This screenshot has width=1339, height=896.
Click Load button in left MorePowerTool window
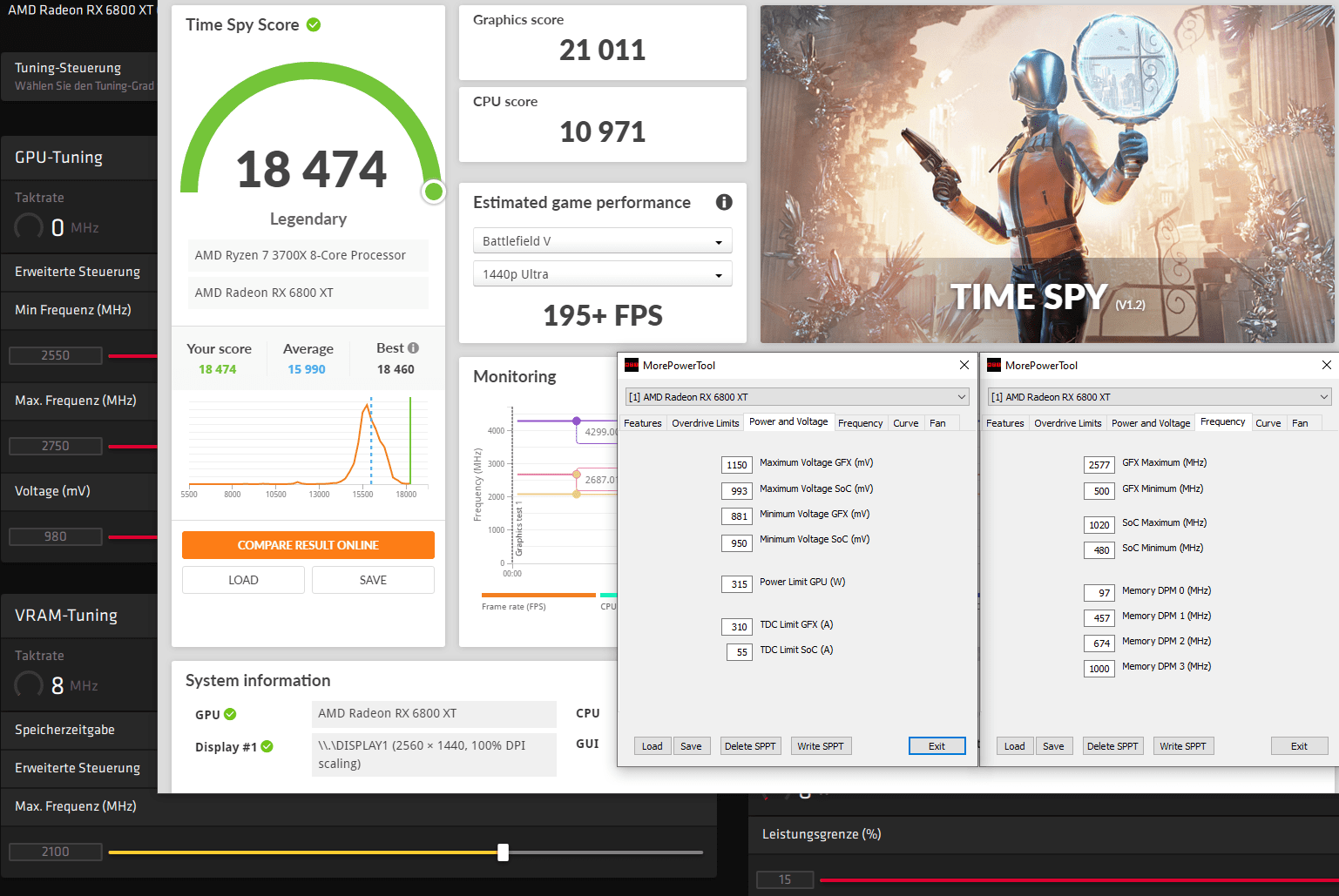tap(653, 746)
